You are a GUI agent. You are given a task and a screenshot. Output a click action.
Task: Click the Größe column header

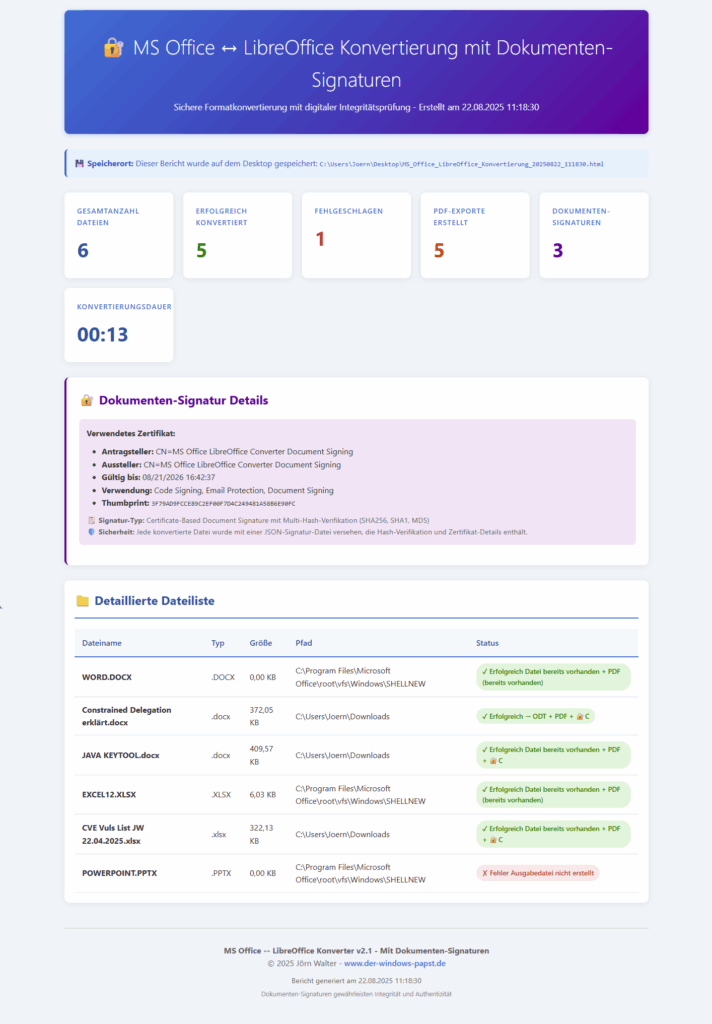click(260, 643)
